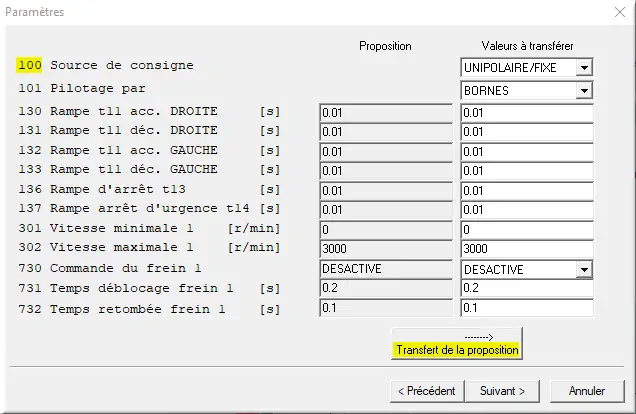Edit transfer value for 302 Vitesse maximale
This screenshot has height=414, width=636.
click(x=527, y=249)
